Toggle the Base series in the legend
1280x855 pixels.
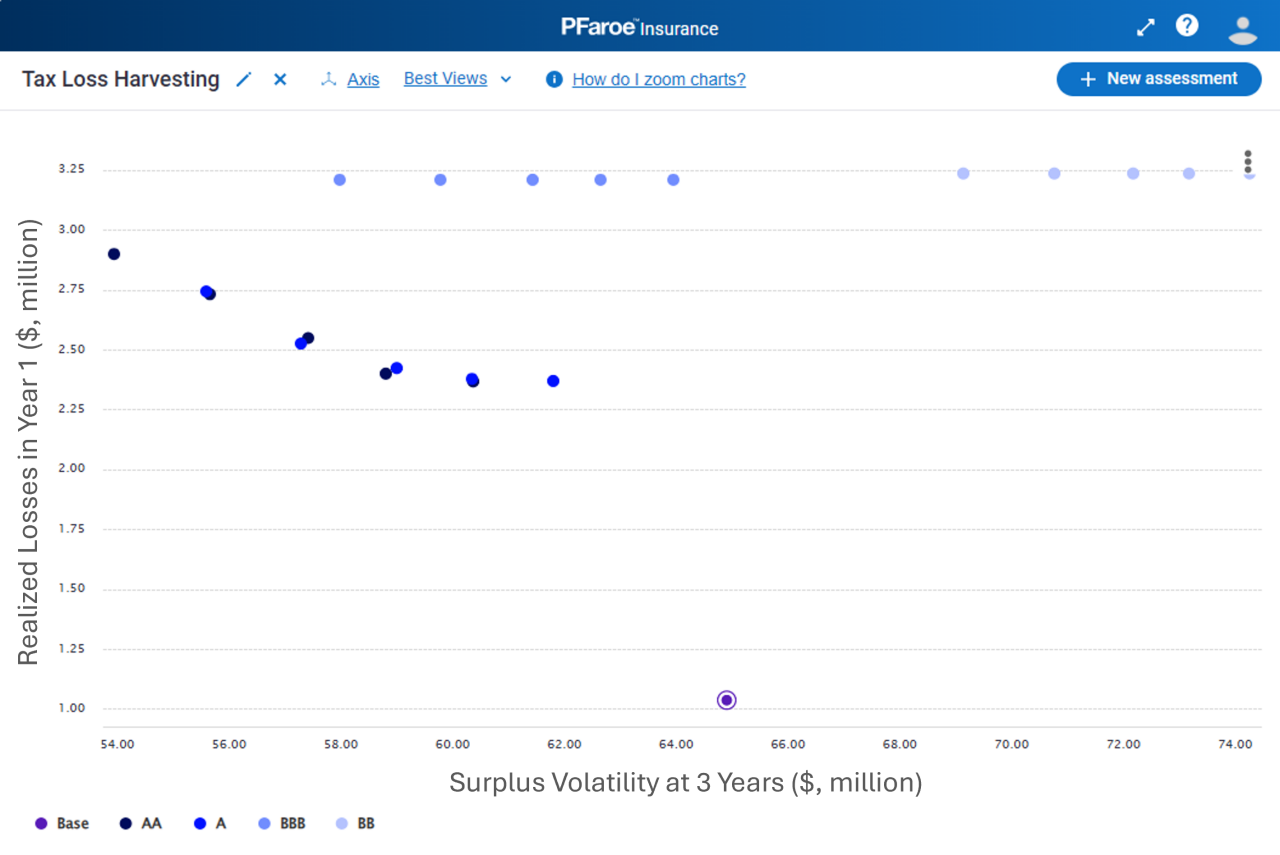[62, 824]
